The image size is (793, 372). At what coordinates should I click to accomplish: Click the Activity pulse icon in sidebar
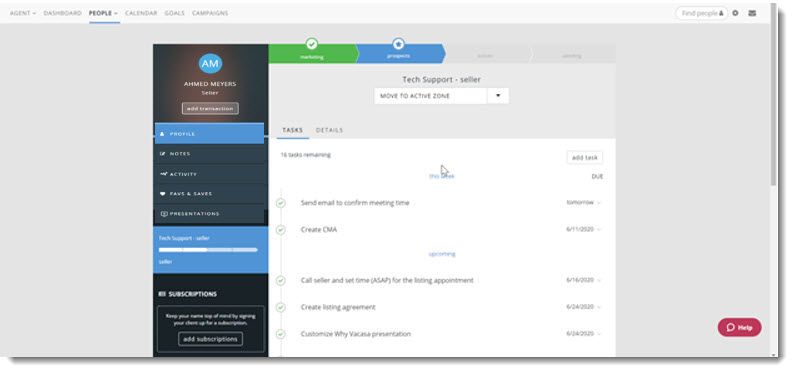pos(163,174)
